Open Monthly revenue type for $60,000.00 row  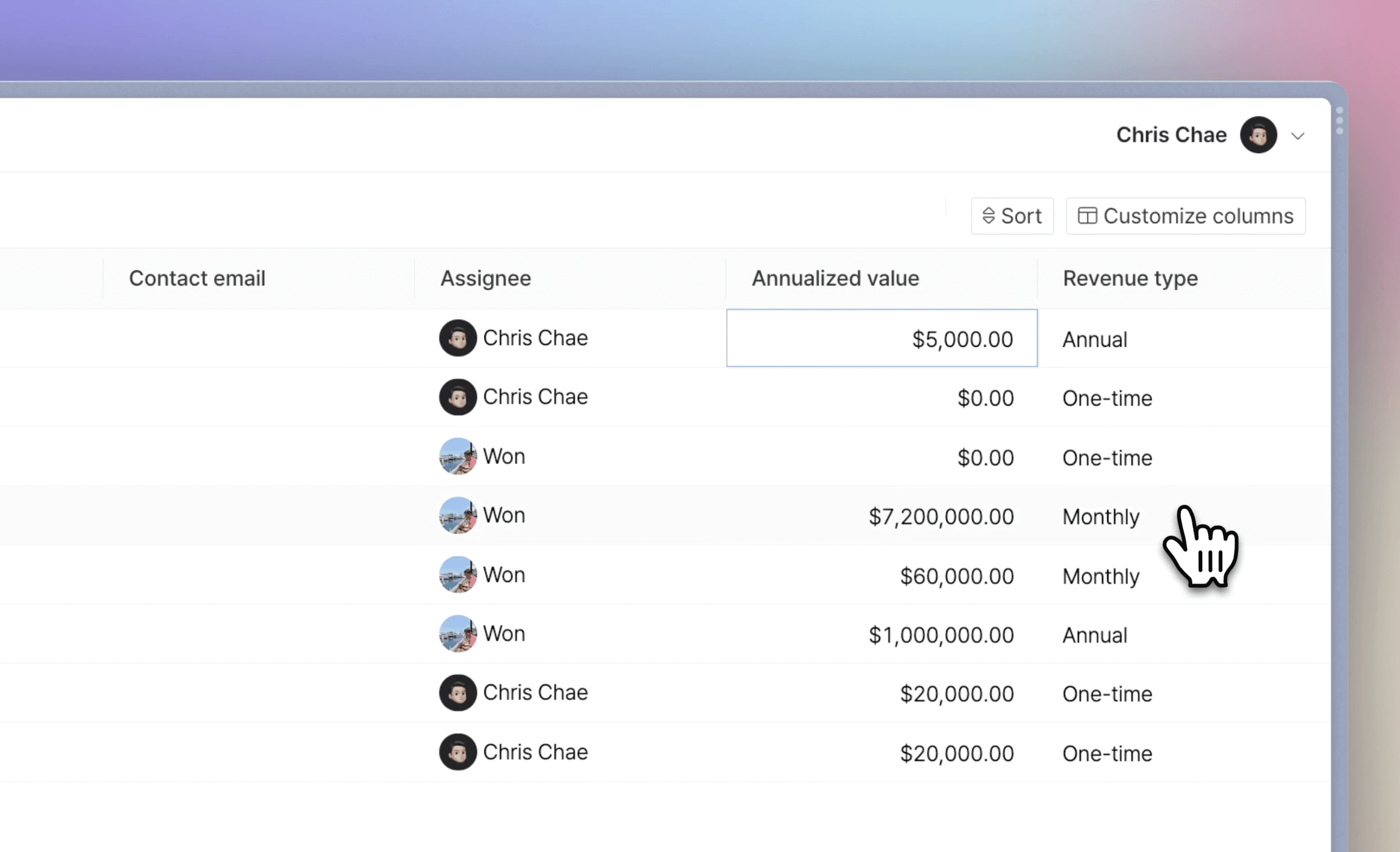[1101, 577]
